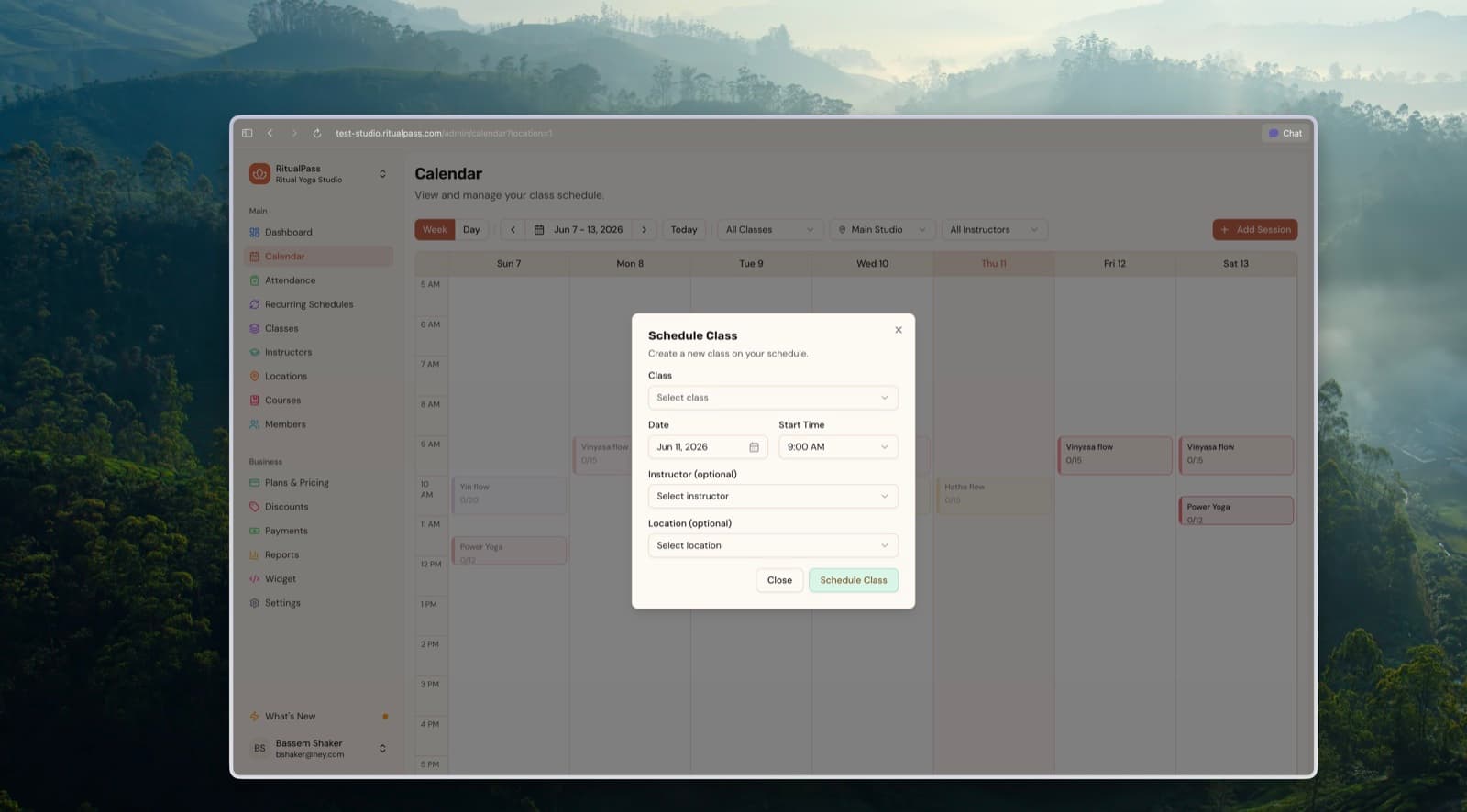This screenshot has width=1467, height=812.
Task: Click the Locations pin icon
Action: [x=255, y=377]
